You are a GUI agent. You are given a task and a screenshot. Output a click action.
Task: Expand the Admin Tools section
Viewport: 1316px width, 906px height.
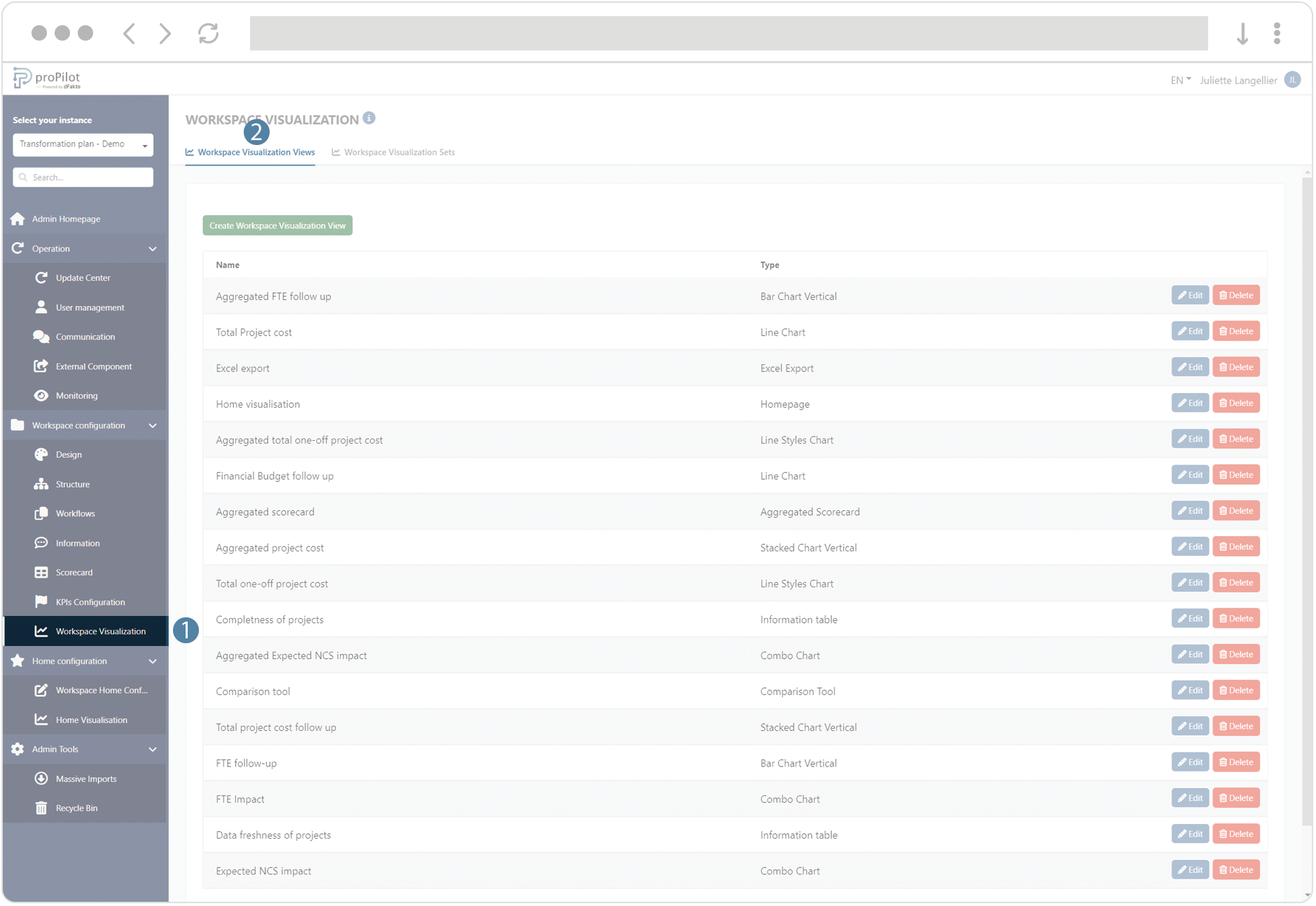(153, 749)
